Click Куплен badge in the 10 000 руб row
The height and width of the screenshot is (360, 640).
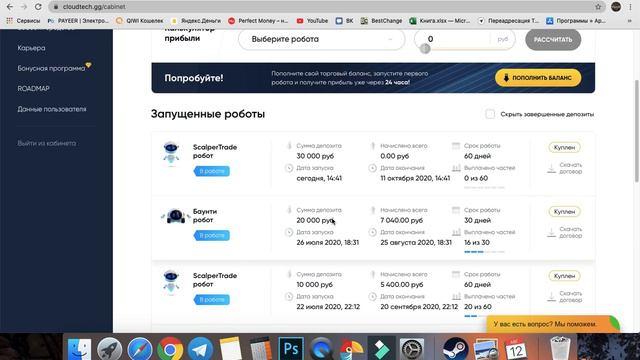tap(564, 276)
